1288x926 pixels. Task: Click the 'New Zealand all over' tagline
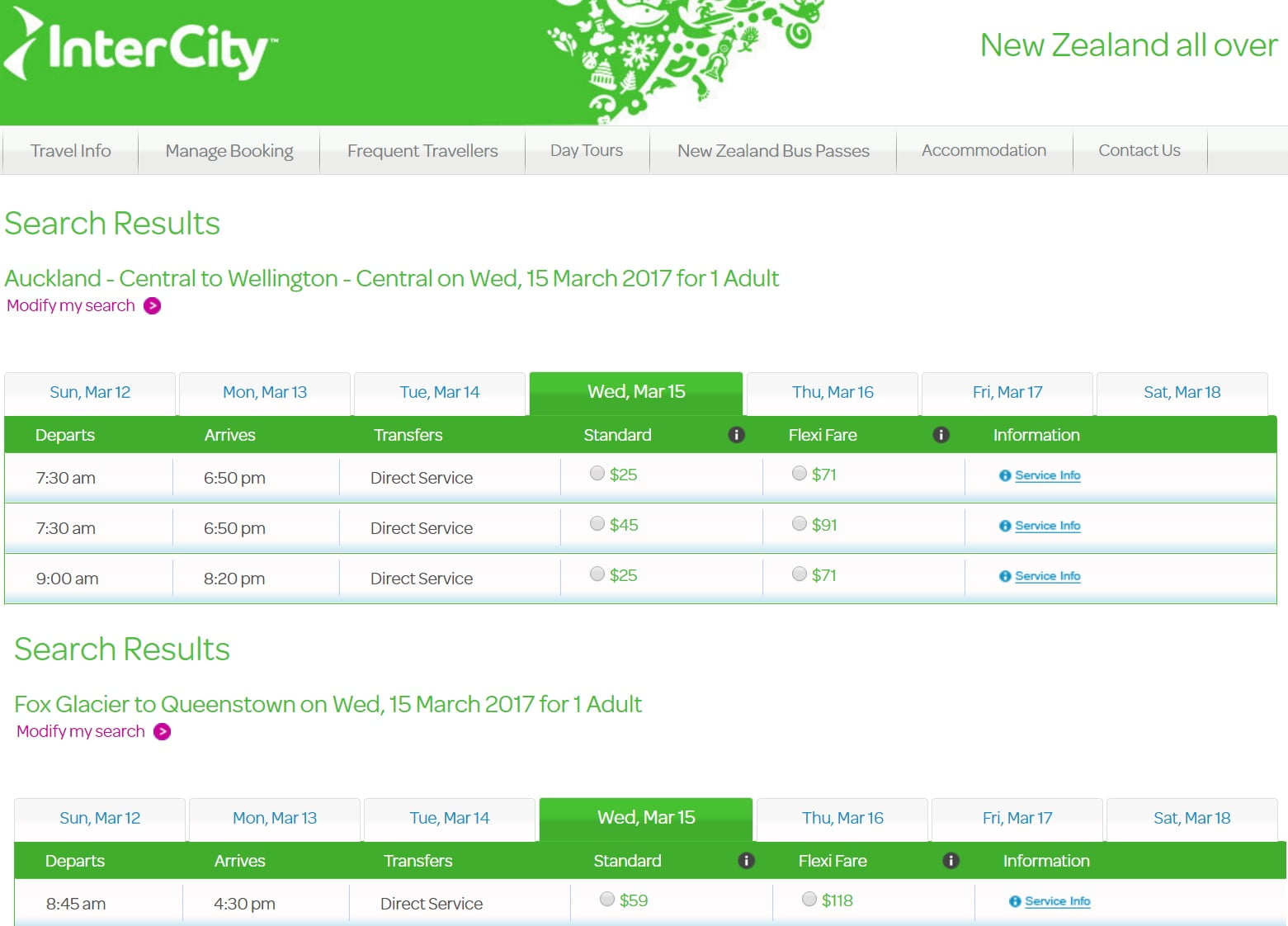1129,45
